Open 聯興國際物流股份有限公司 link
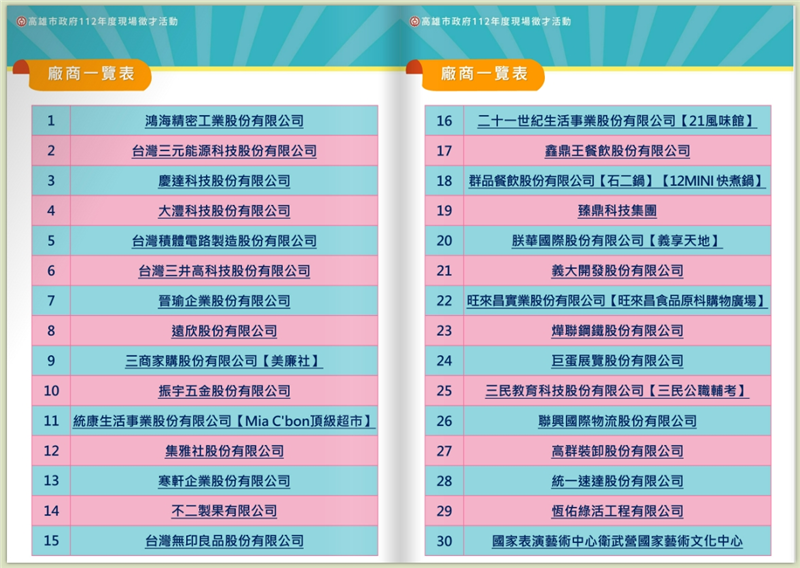 (617, 421)
